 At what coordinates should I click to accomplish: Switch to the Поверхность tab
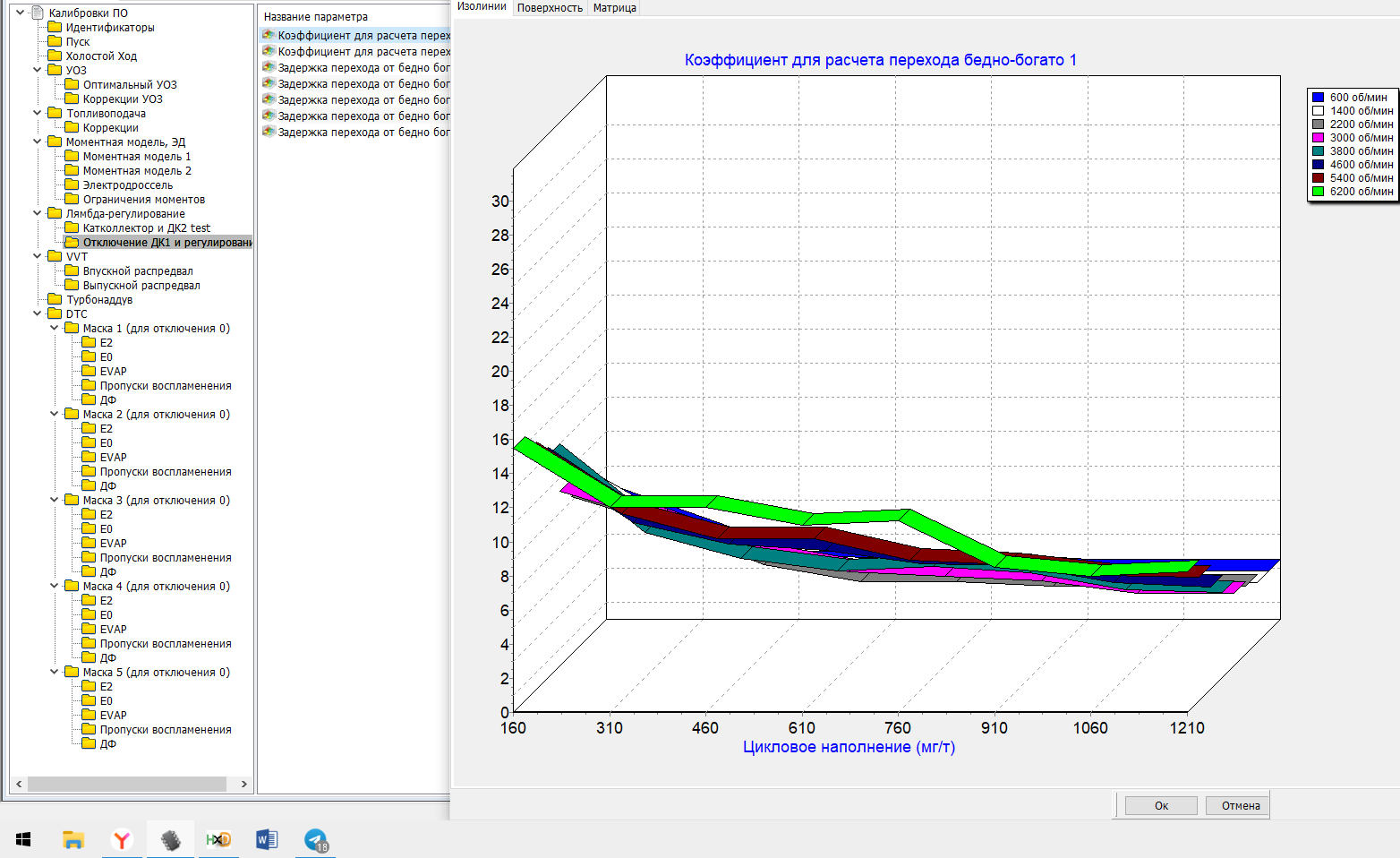click(x=550, y=8)
